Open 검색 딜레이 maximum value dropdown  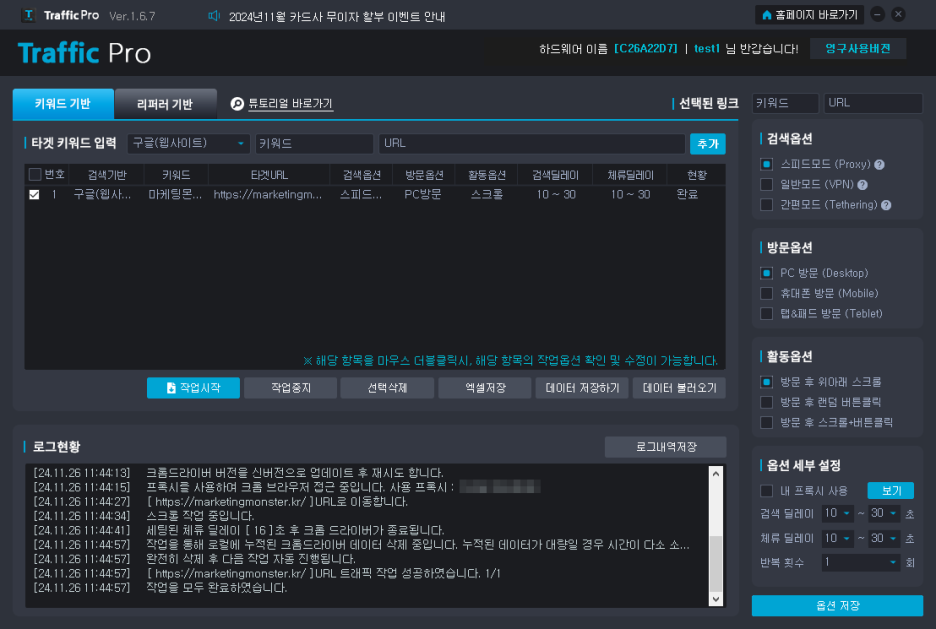tap(884, 514)
